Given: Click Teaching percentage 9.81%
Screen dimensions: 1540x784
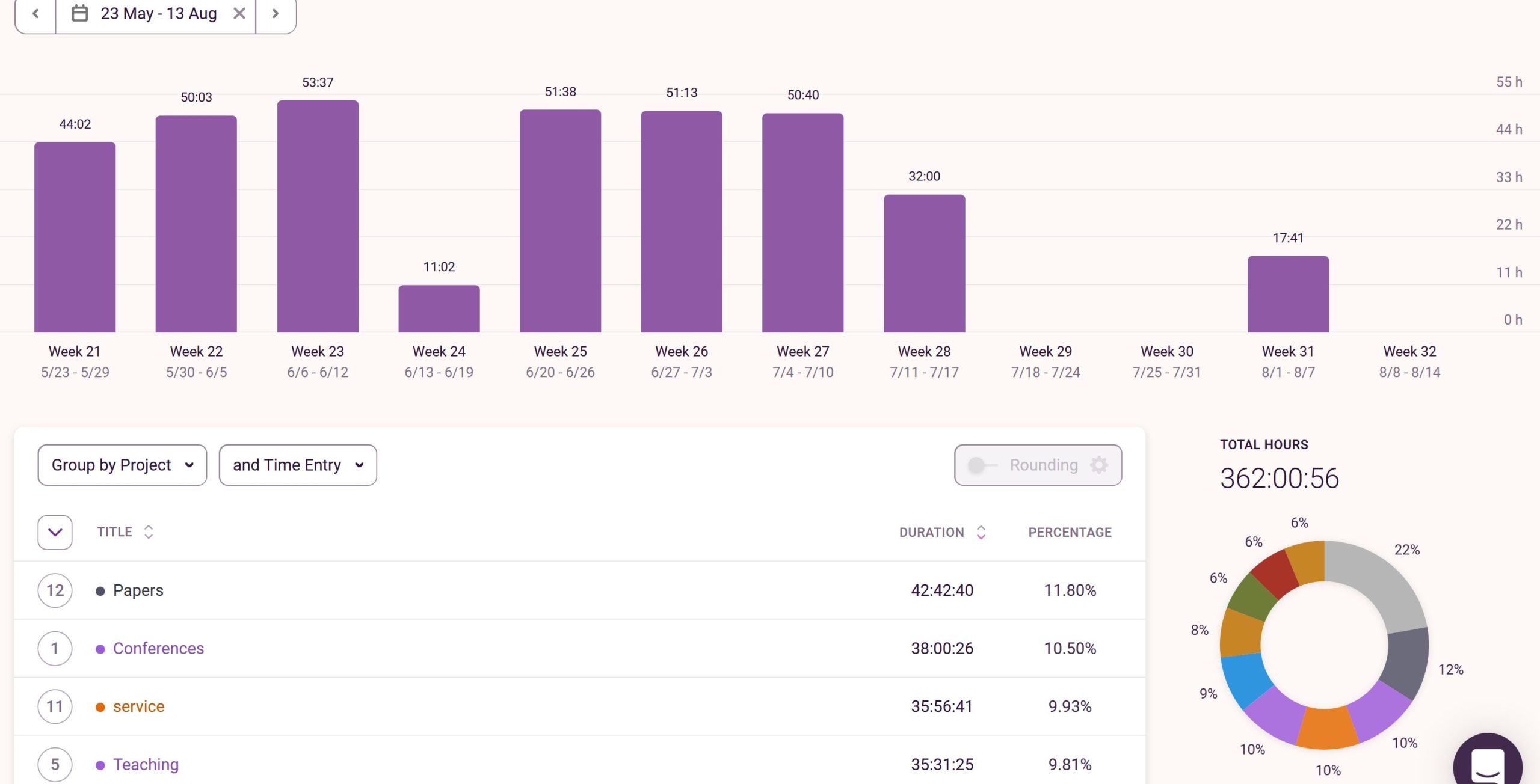Looking at the screenshot, I should point(1070,764).
